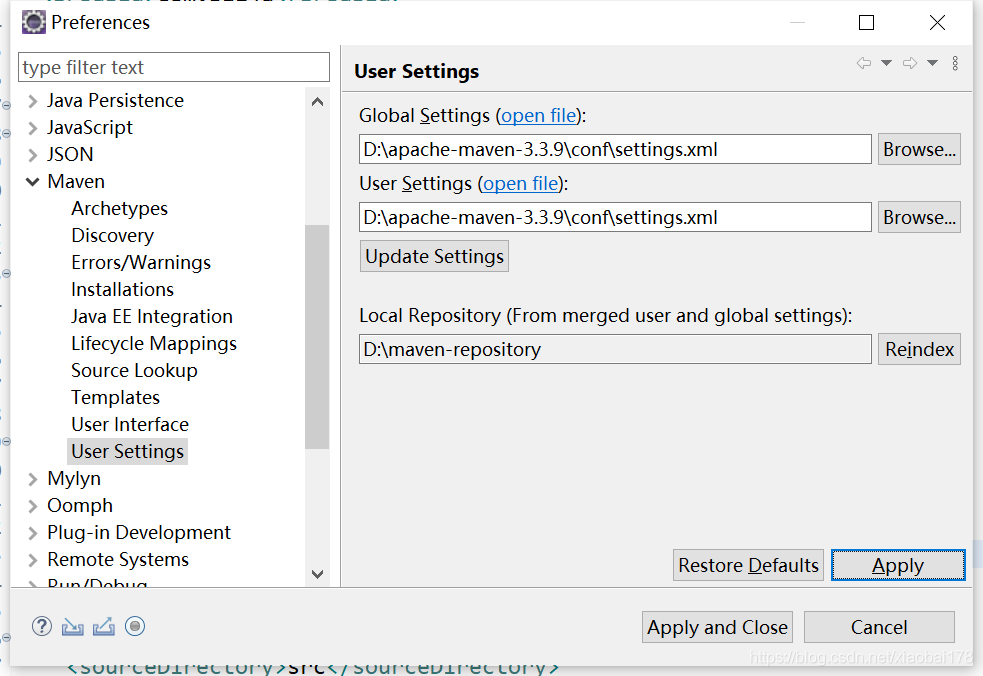Click the preference tree scrollbar thumb

(317, 337)
